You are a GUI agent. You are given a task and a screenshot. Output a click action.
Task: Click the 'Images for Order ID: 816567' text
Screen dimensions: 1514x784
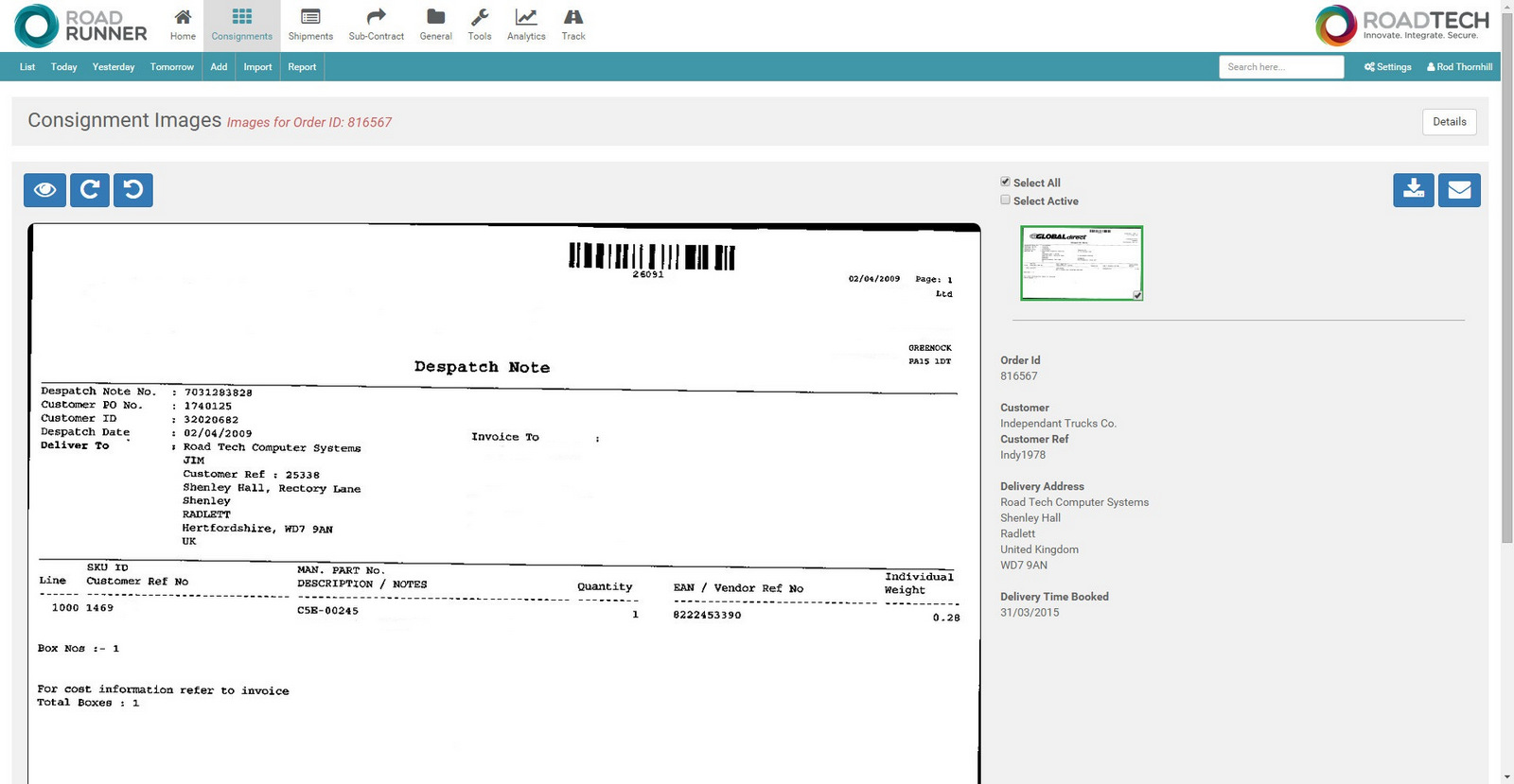(x=309, y=122)
